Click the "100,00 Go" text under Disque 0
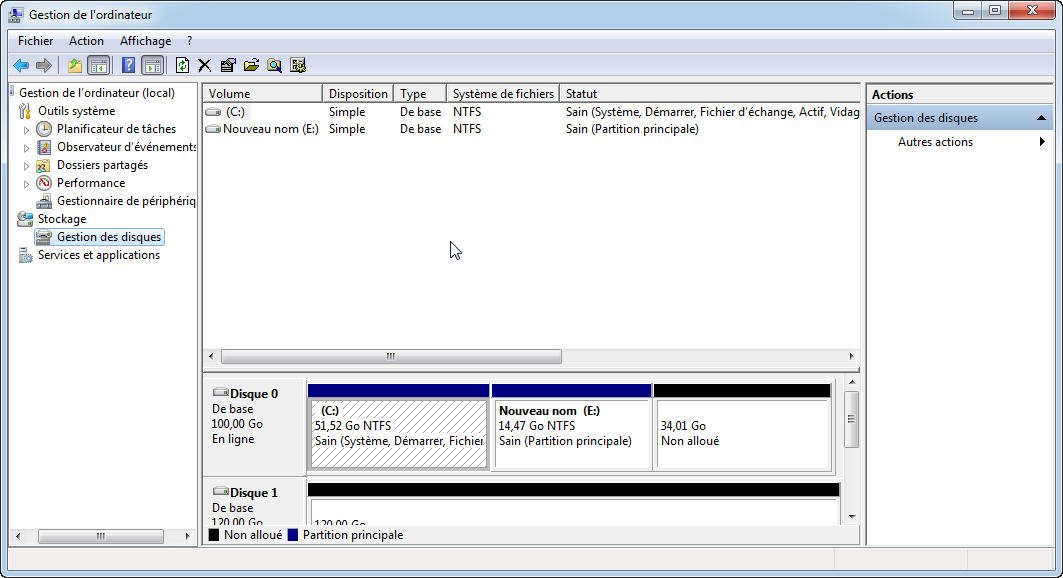Viewport: 1063px width, 578px height. [x=237, y=424]
